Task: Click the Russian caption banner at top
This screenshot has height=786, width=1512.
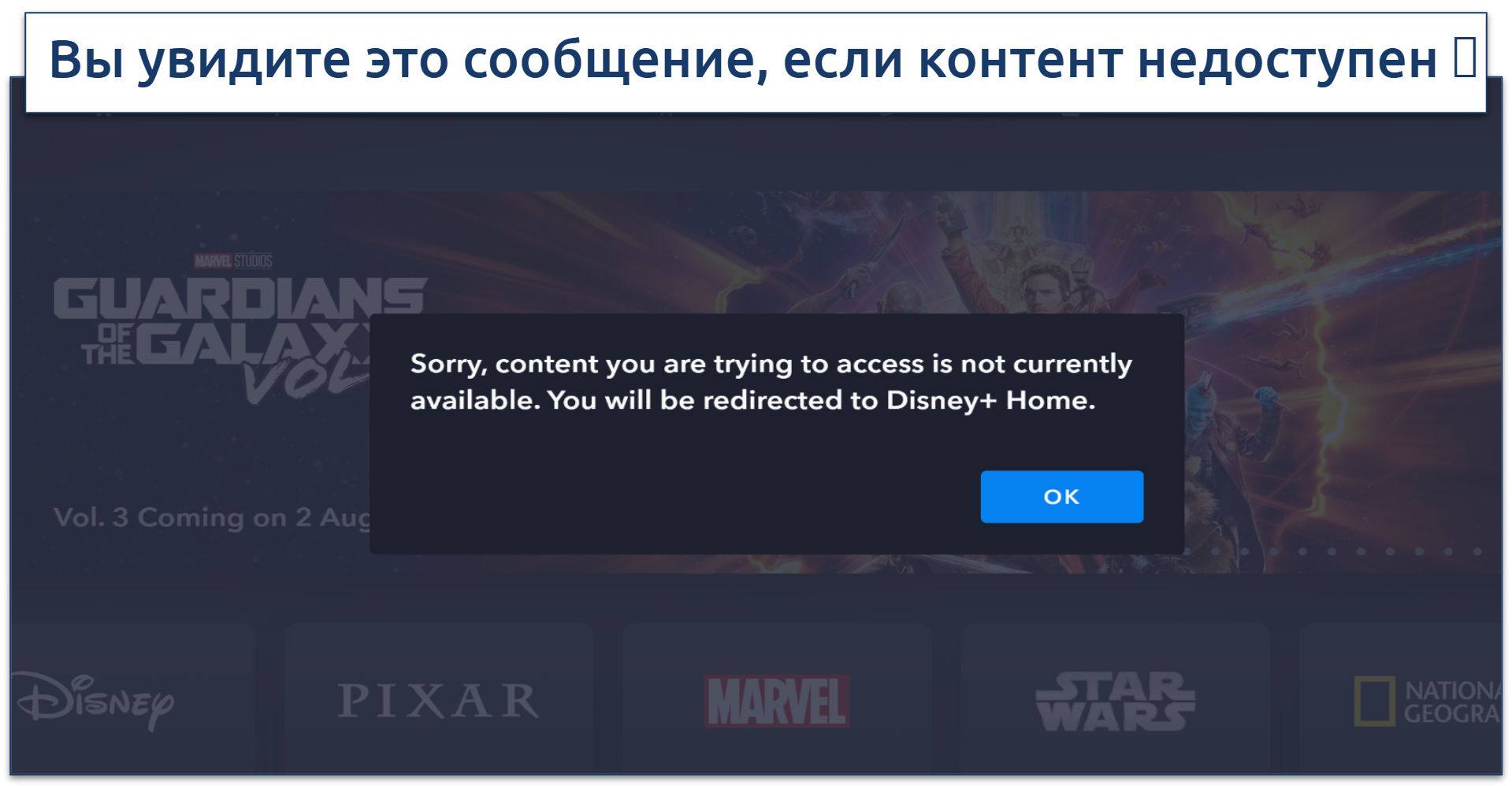Action: pos(756,62)
